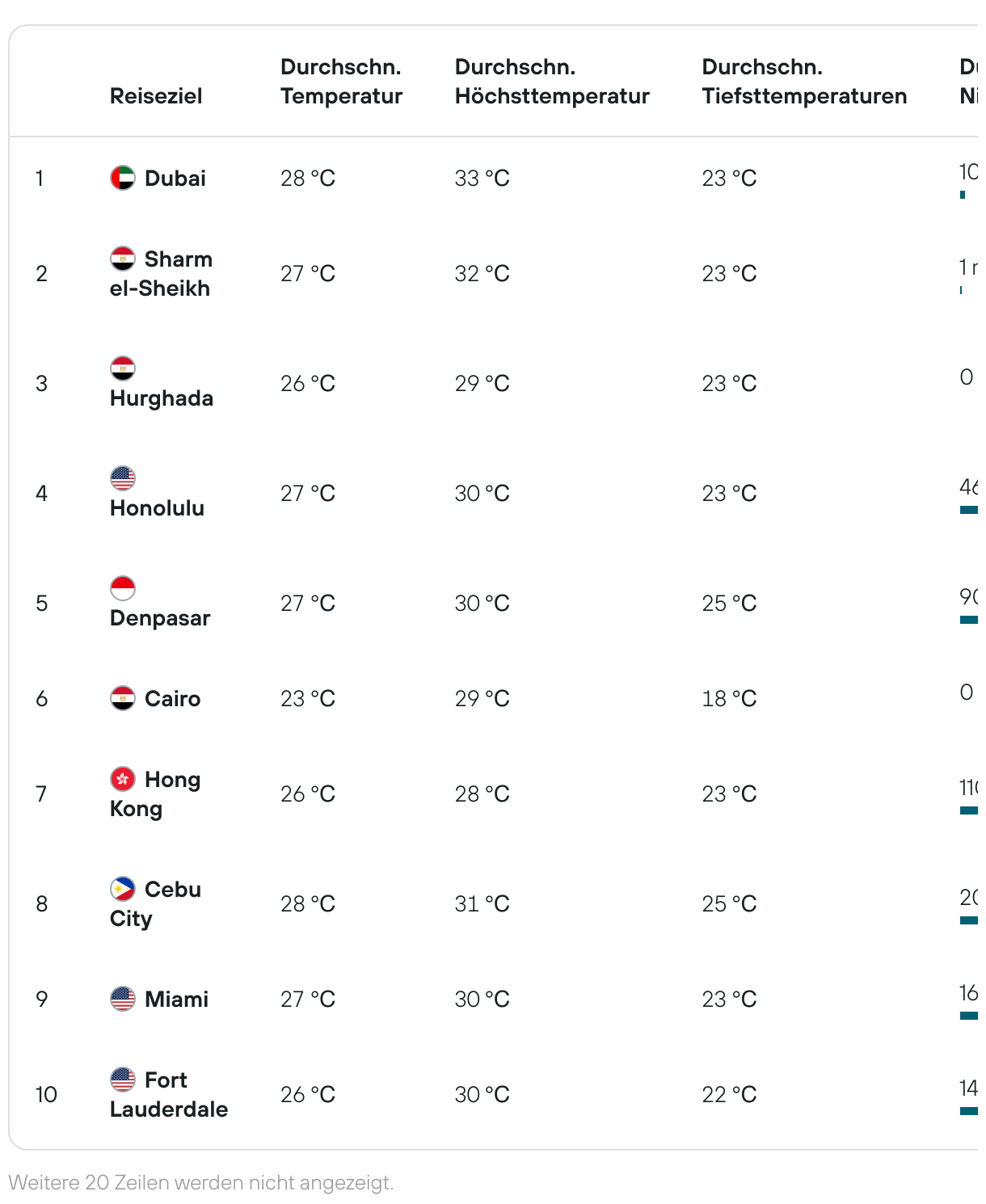Click the Egypt flag next to Cairo
The image size is (986, 1204).
click(123, 698)
